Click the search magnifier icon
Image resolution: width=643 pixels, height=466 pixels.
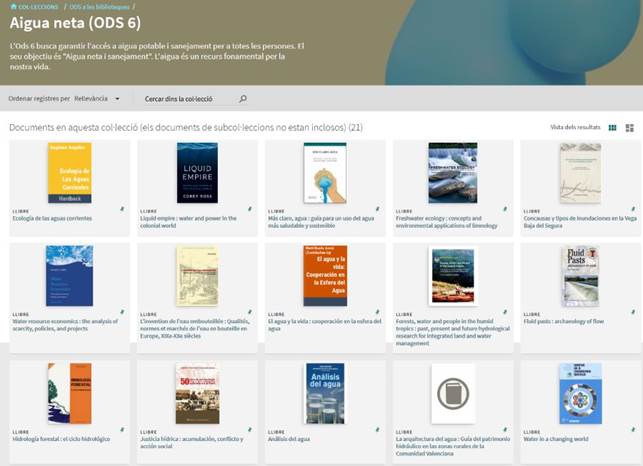point(243,99)
